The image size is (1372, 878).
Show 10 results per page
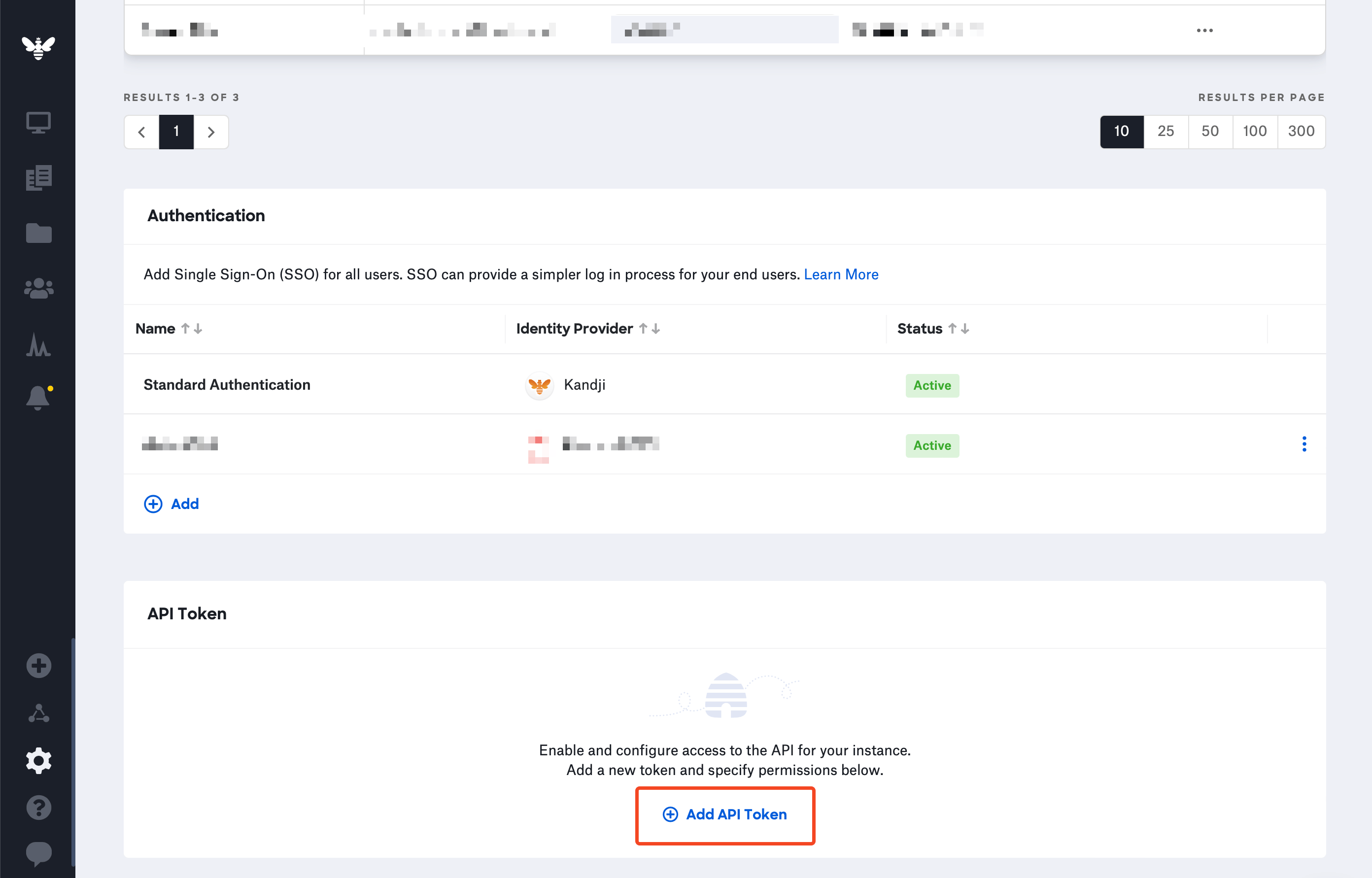(x=1122, y=132)
